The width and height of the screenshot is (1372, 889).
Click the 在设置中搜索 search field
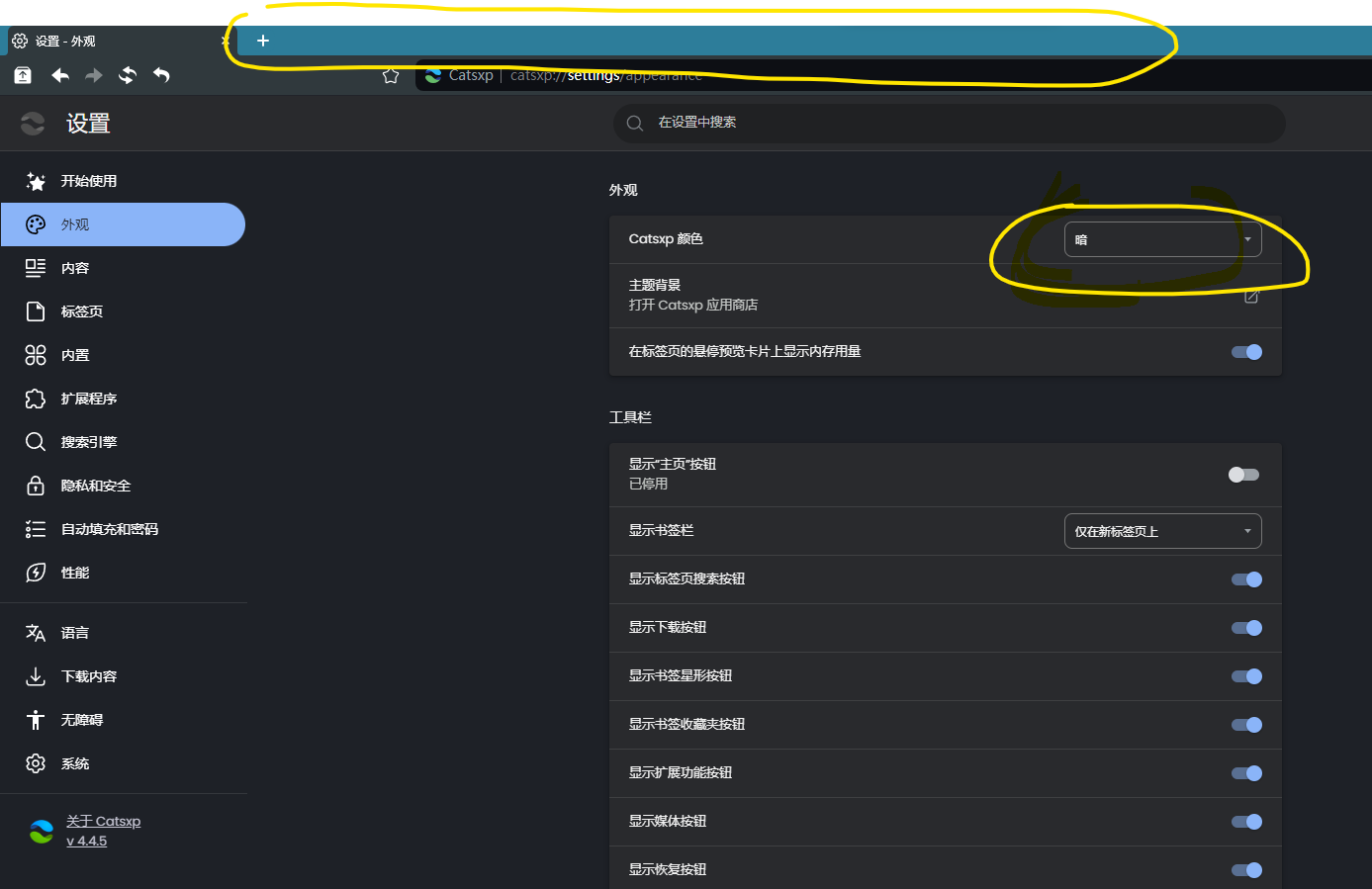950,124
